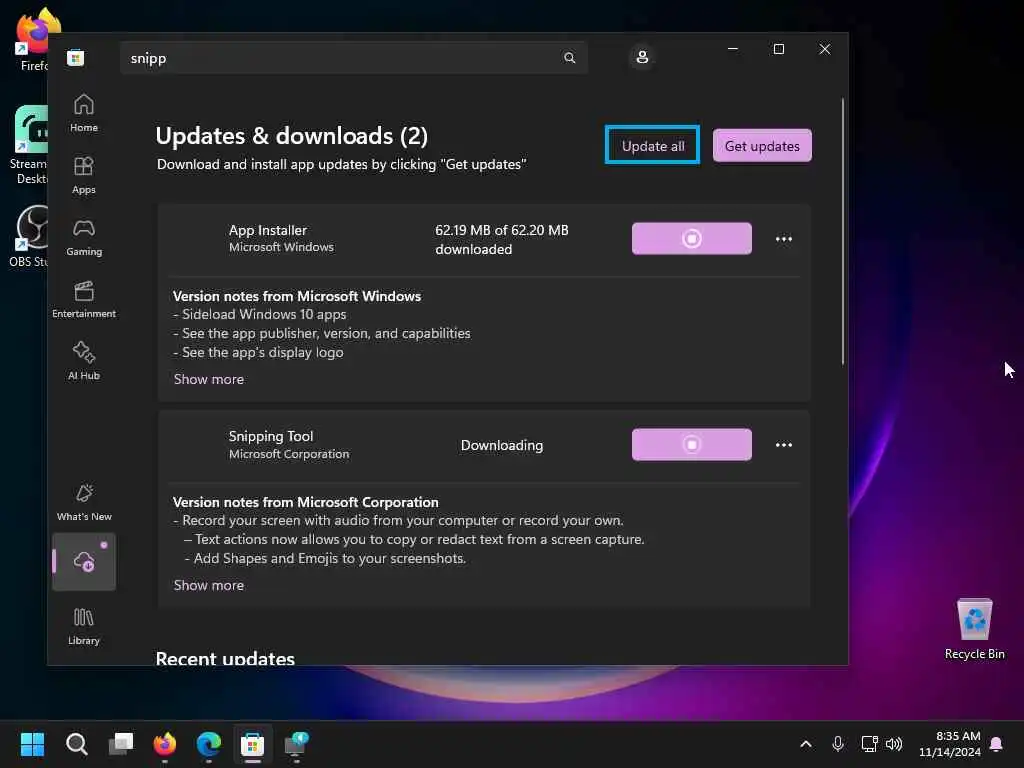This screenshot has width=1024, height=768.
Task: Select the Downloads cloud icon in sidebar
Action: [84, 562]
